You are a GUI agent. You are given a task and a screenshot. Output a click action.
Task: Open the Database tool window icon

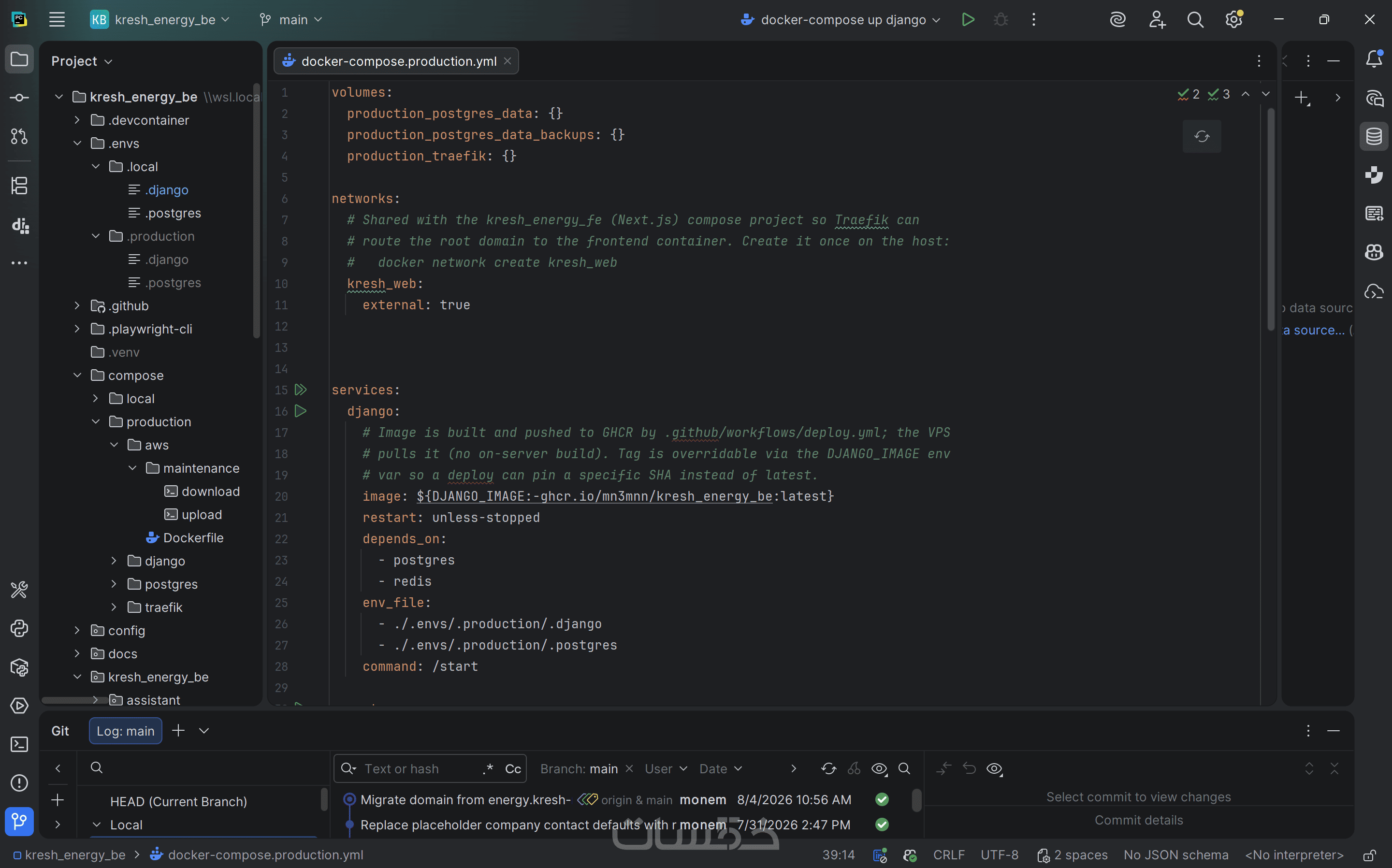click(1374, 137)
